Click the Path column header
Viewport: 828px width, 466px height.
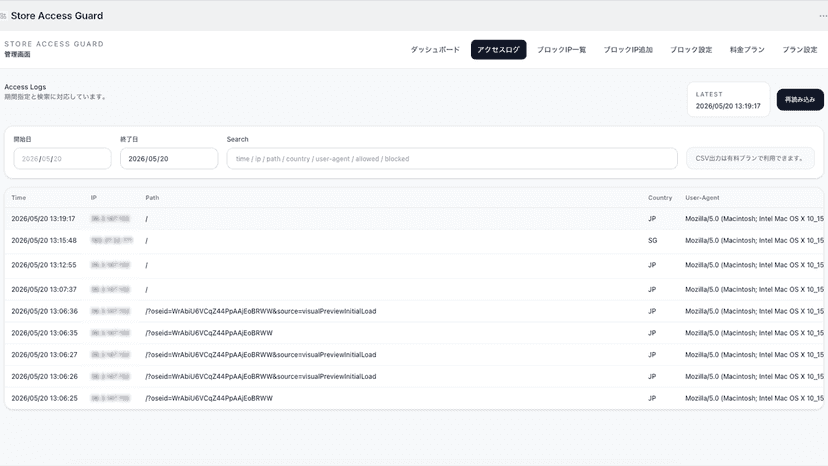coord(152,198)
